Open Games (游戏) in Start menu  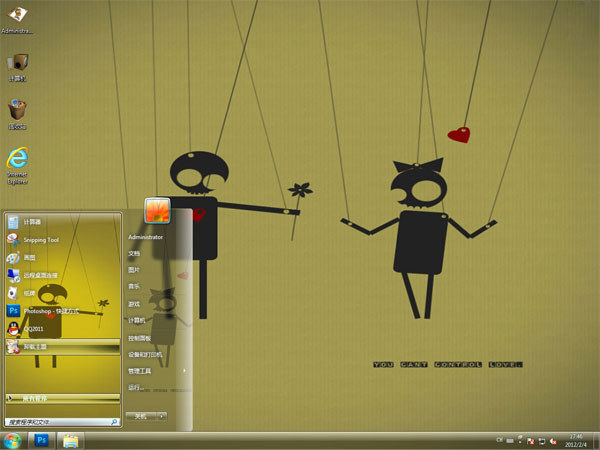(x=134, y=304)
